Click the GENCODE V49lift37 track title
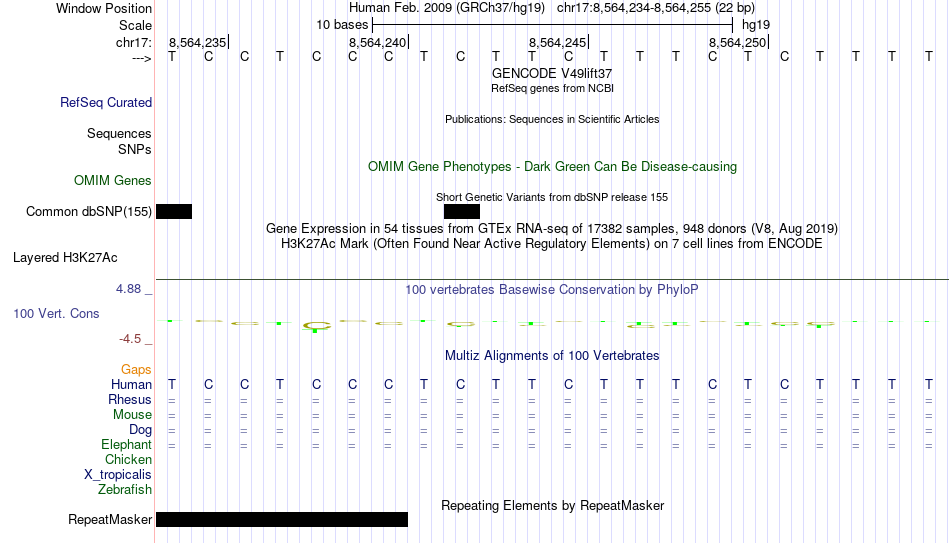950x543 pixels. (552, 73)
